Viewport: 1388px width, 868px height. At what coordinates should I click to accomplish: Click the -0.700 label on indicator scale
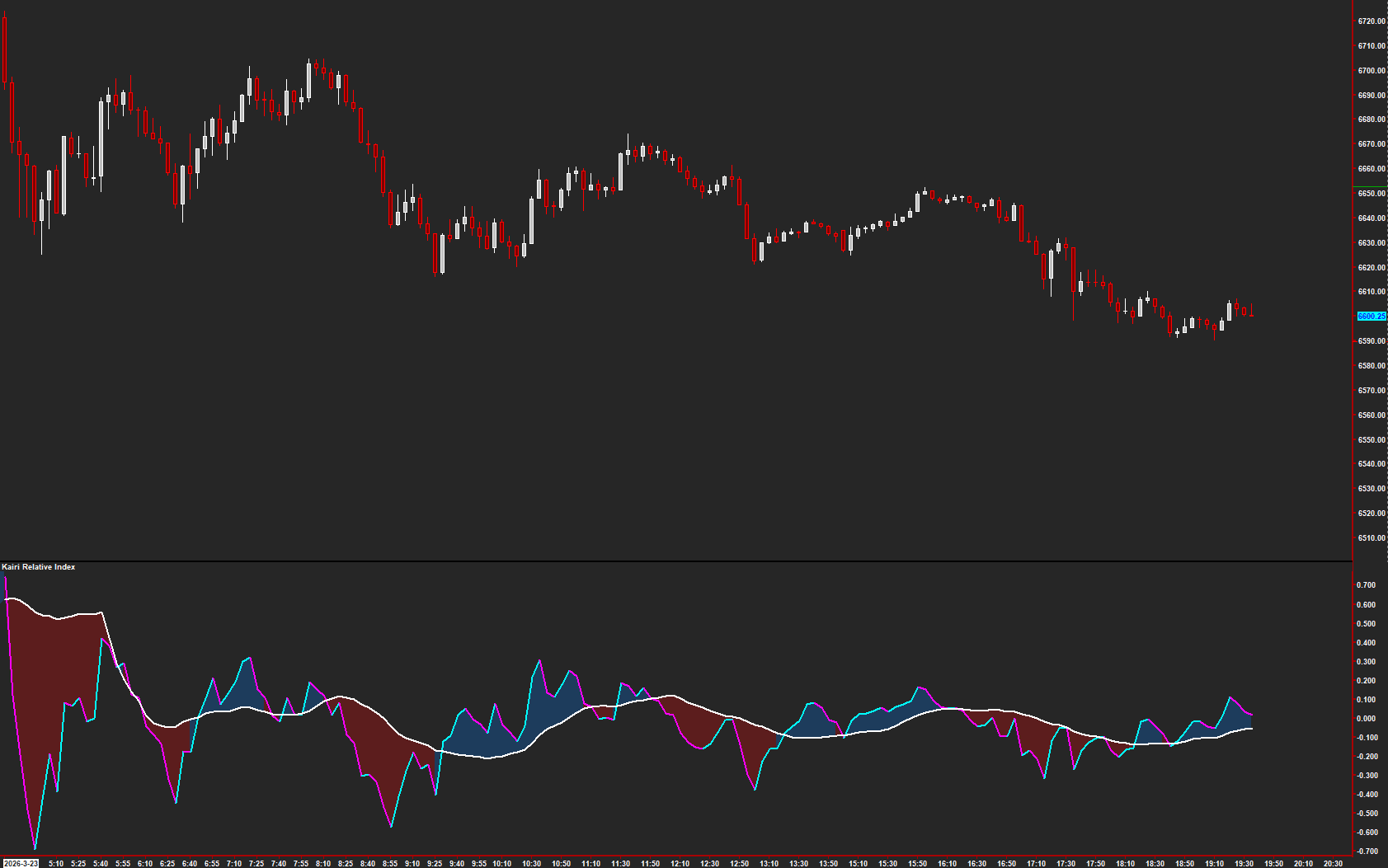coord(1366,852)
